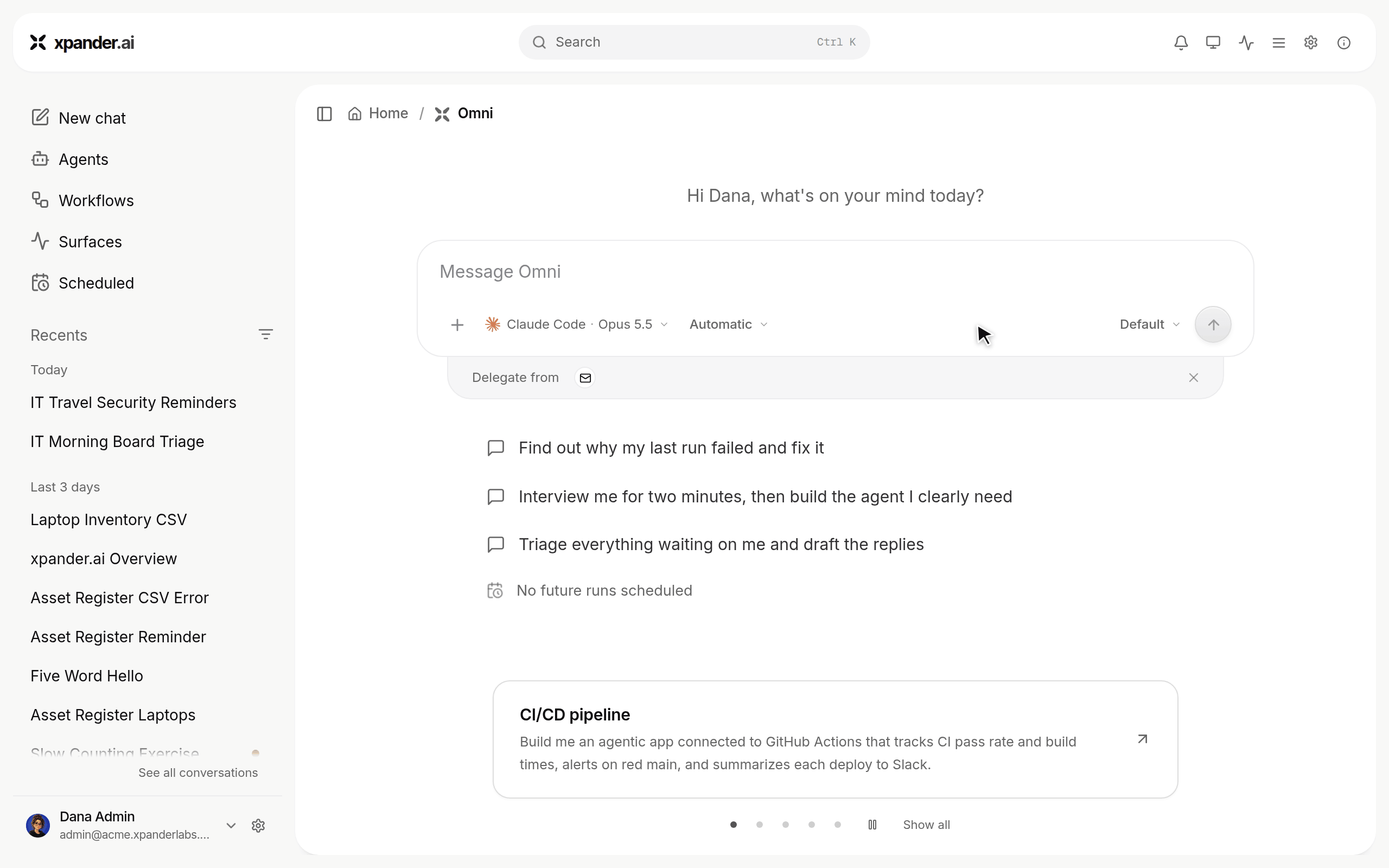1389x868 pixels.
Task: Click the xpander.ai logo
Action: coord(82,42)
